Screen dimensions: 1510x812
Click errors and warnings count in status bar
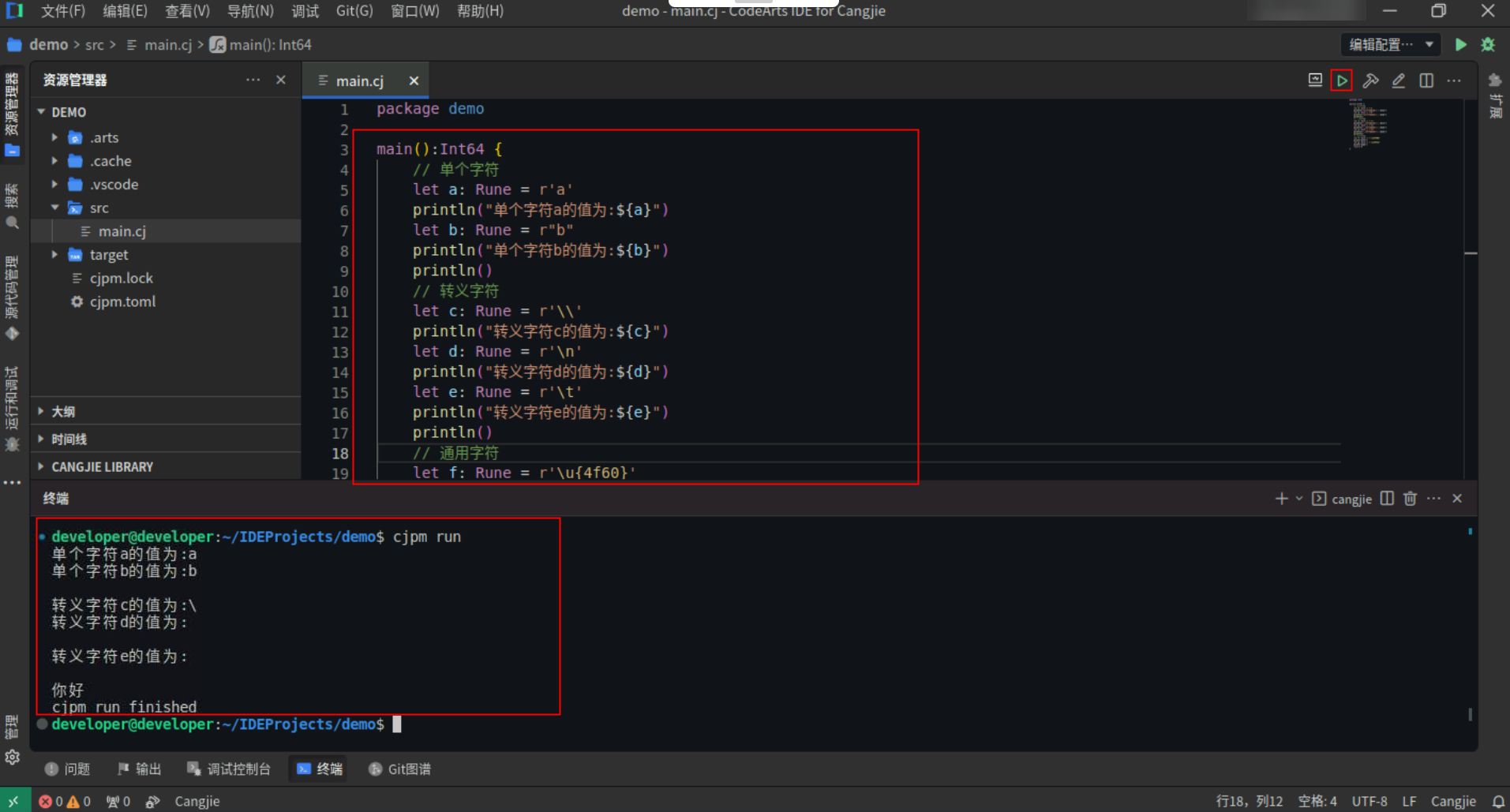[65, 801]
